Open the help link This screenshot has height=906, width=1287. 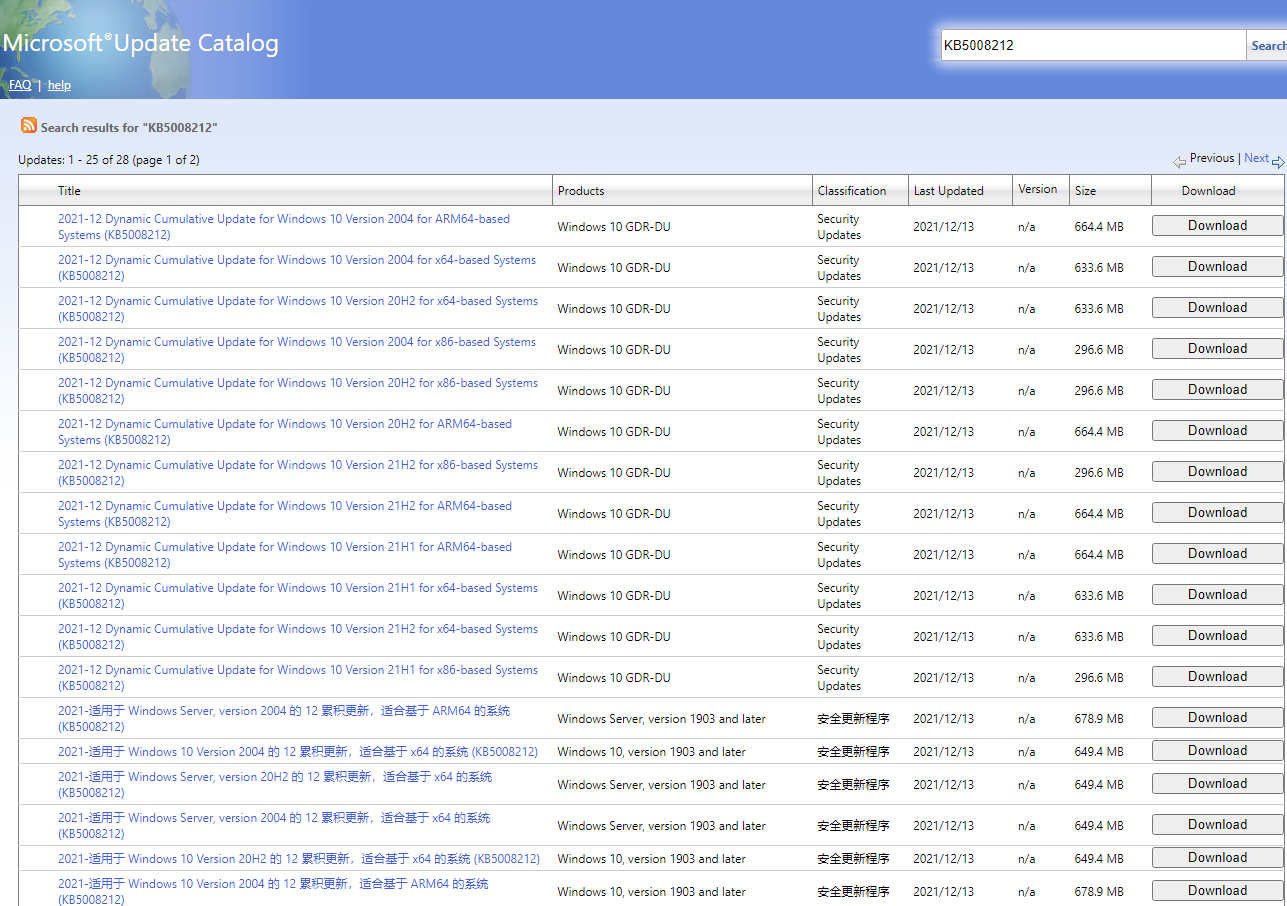(x=59, y=85)
